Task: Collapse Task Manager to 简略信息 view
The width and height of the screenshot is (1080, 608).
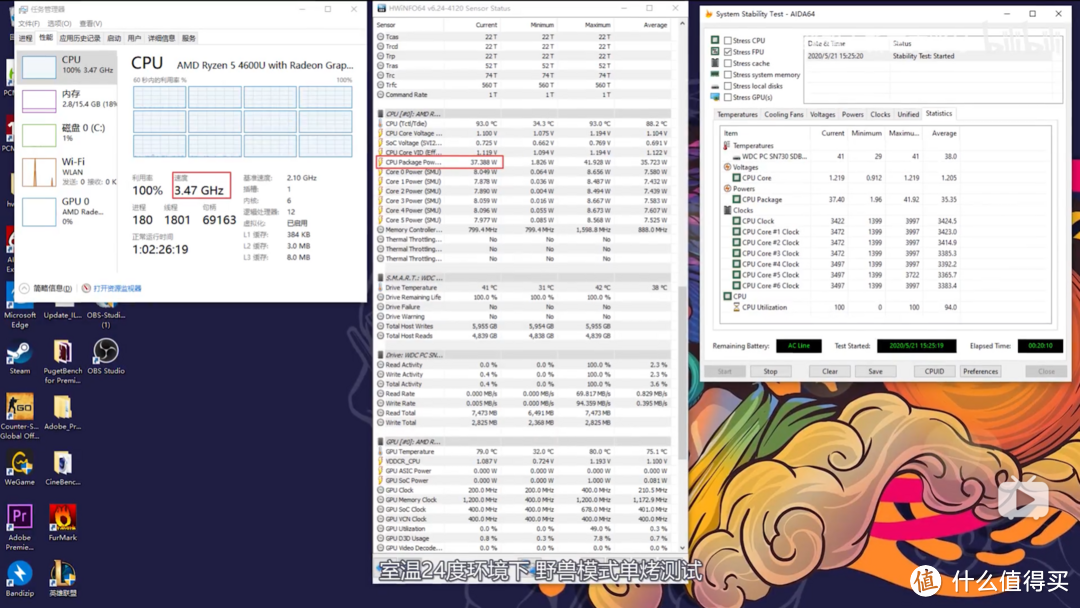Action: coord(45,289)
